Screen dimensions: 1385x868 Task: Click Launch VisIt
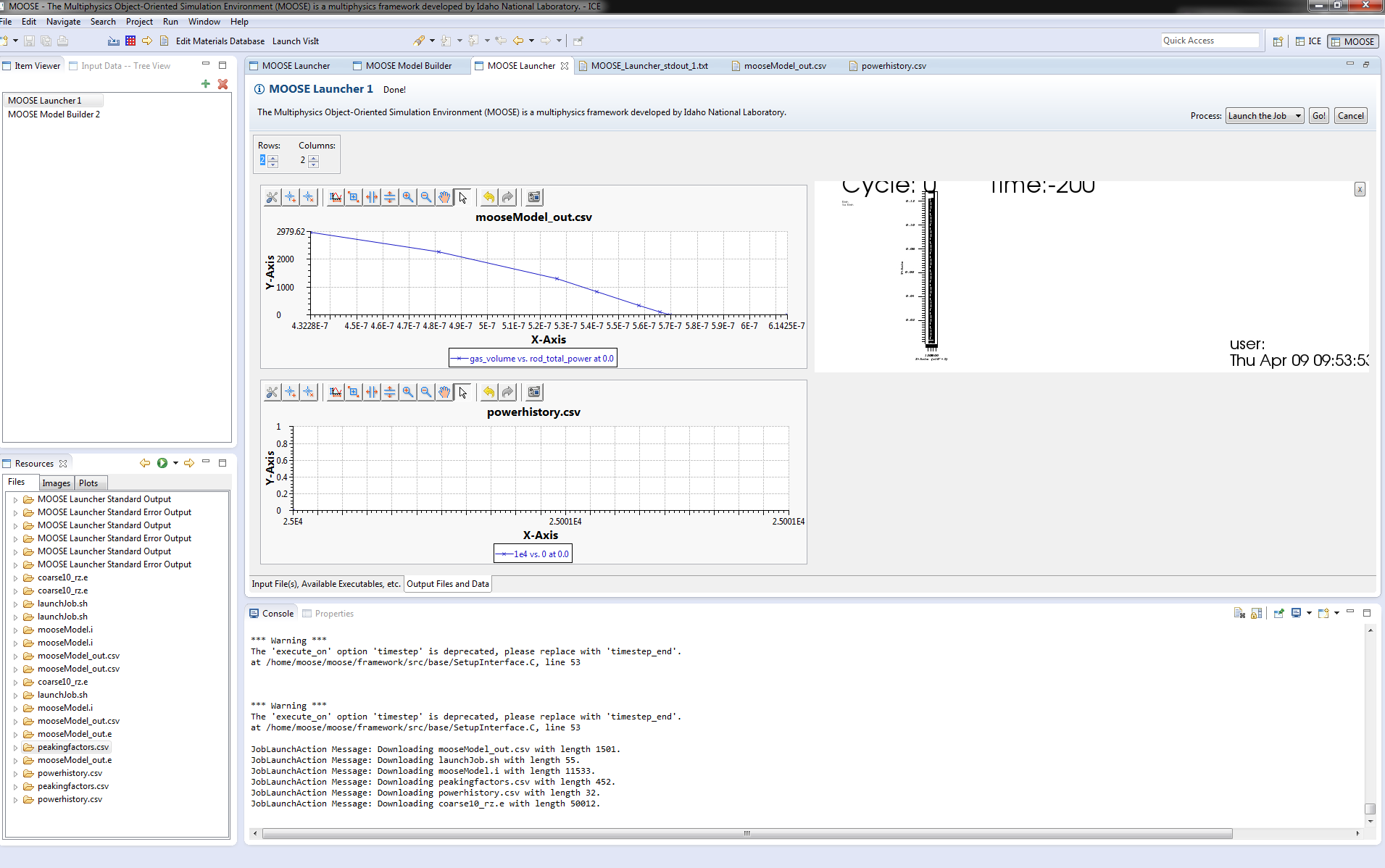(x=295, y=41)
